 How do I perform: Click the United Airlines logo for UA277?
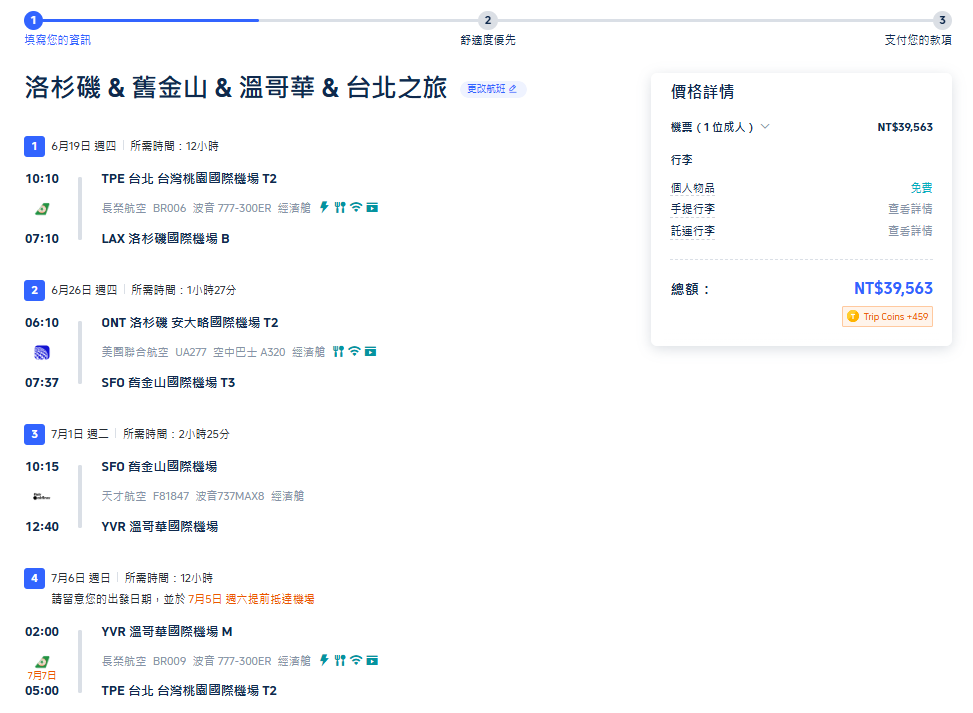pos(42,352)
